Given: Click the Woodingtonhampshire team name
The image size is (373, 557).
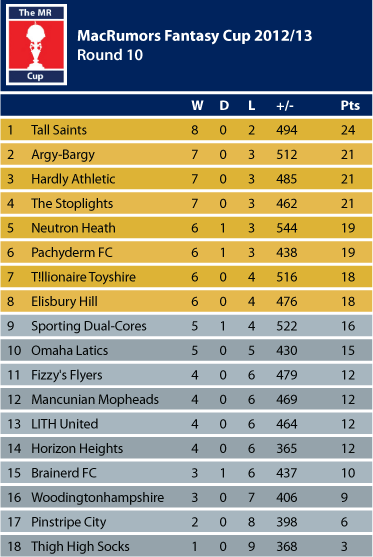Looking at the screenshot, I should click(x=98, y=498).
